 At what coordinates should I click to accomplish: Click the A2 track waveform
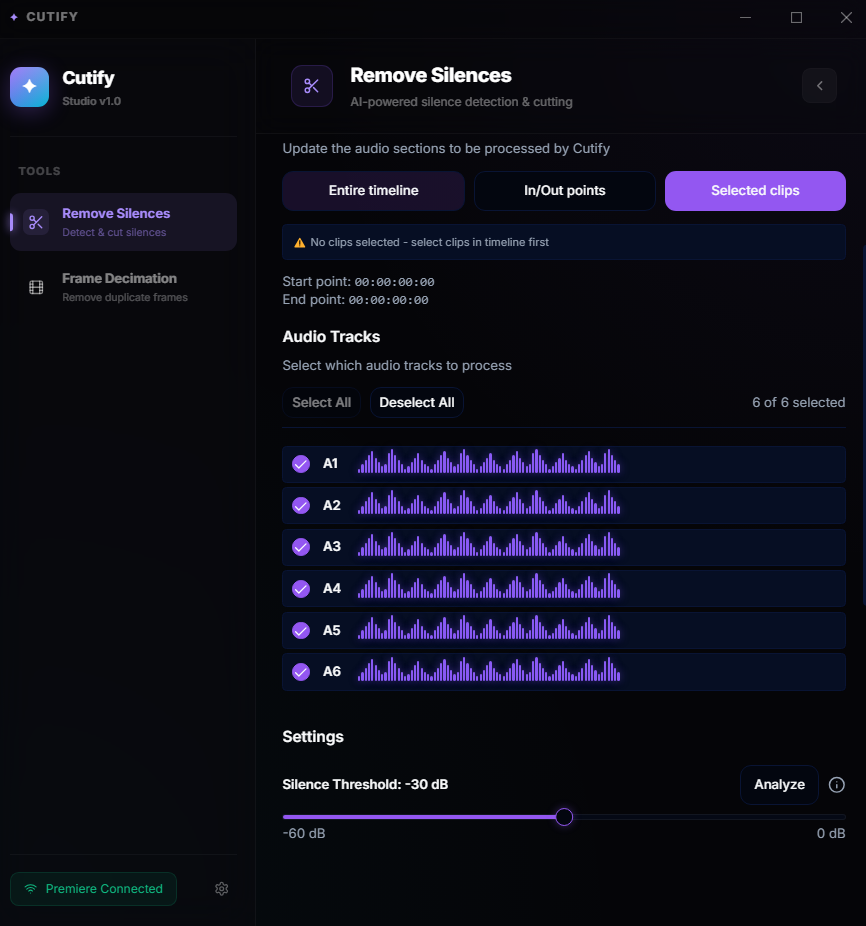(x=489, y=503)
